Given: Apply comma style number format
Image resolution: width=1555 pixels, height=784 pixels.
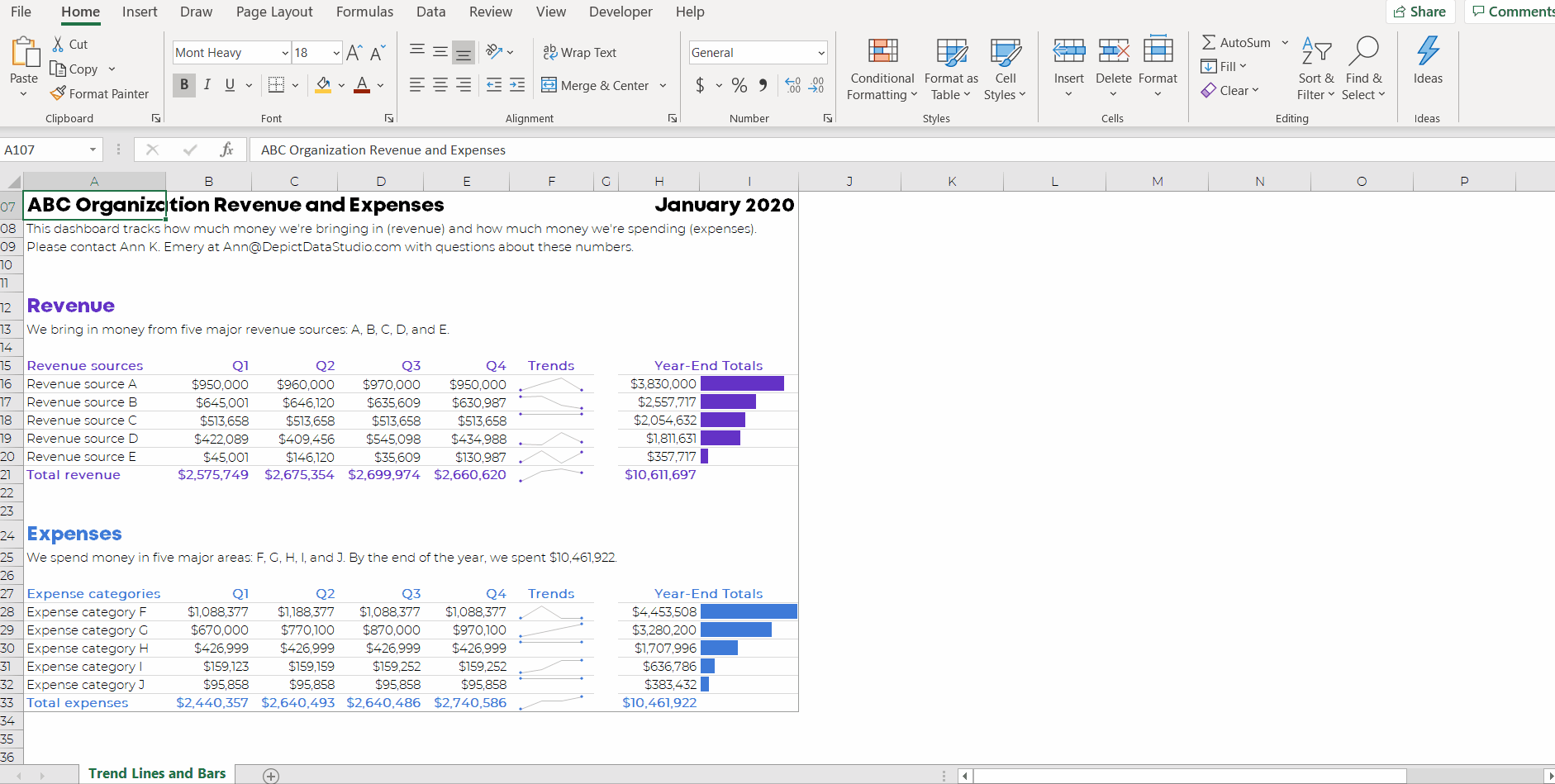Looking at the screenshot, I should [x=763, y=85].
